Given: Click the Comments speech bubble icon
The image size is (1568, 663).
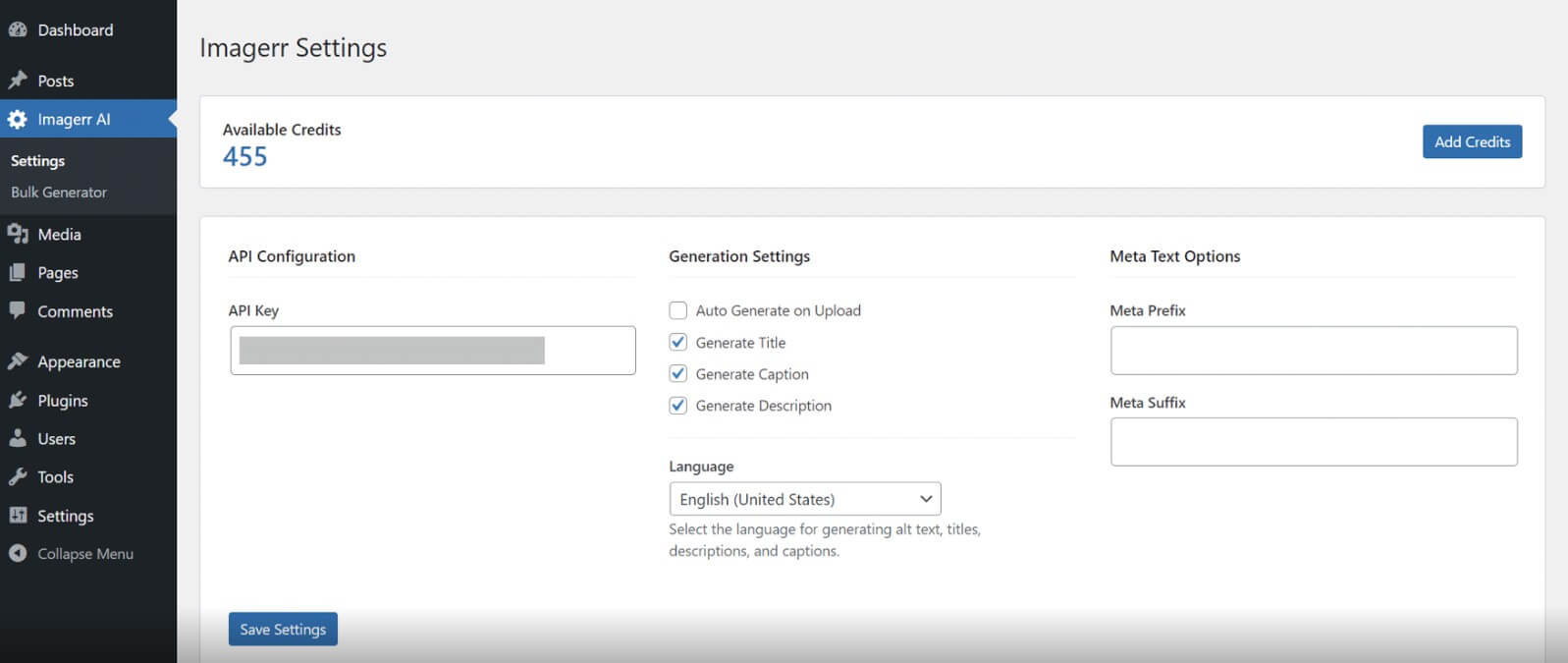Looking at the screenshot, I should click(x=17, y=310).
